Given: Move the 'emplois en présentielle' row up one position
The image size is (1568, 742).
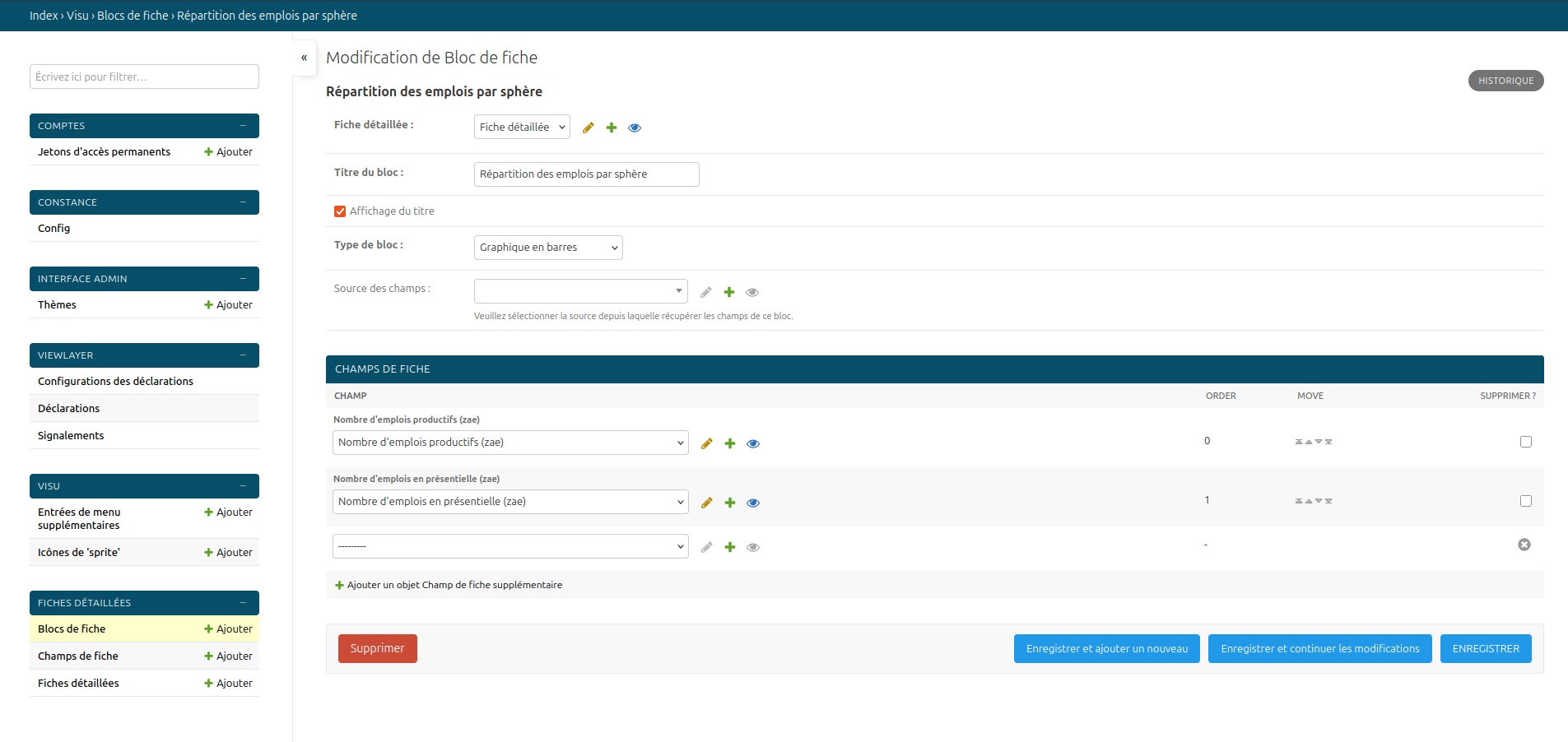Looking at the screenshot, I should 1309,501.
